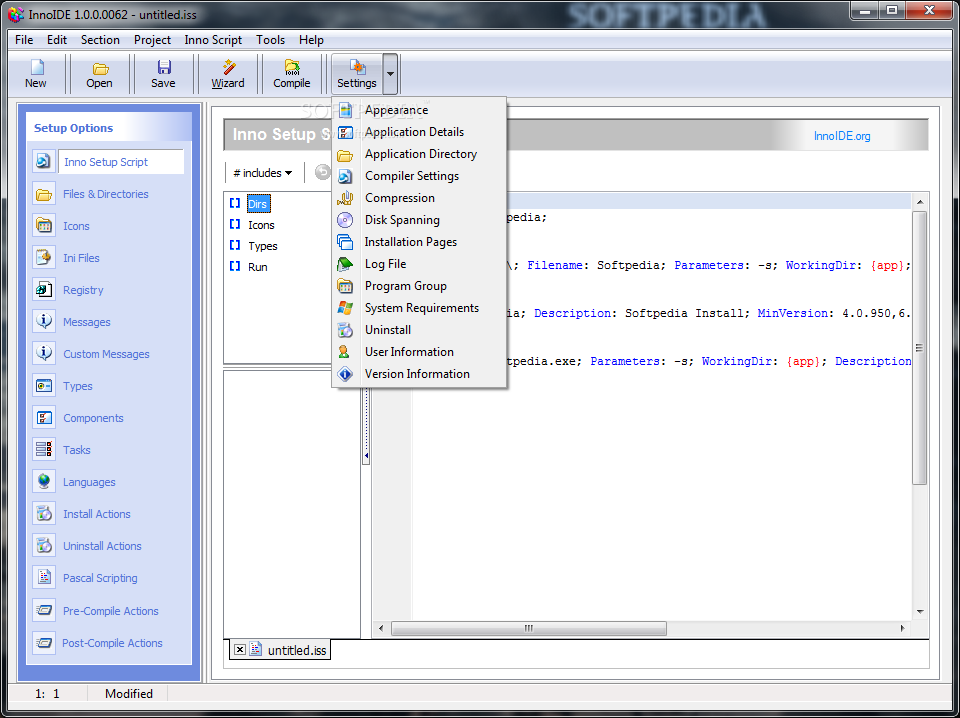
Task: Click the Open folder toolbar icon
Action: (x=100, y=68)
